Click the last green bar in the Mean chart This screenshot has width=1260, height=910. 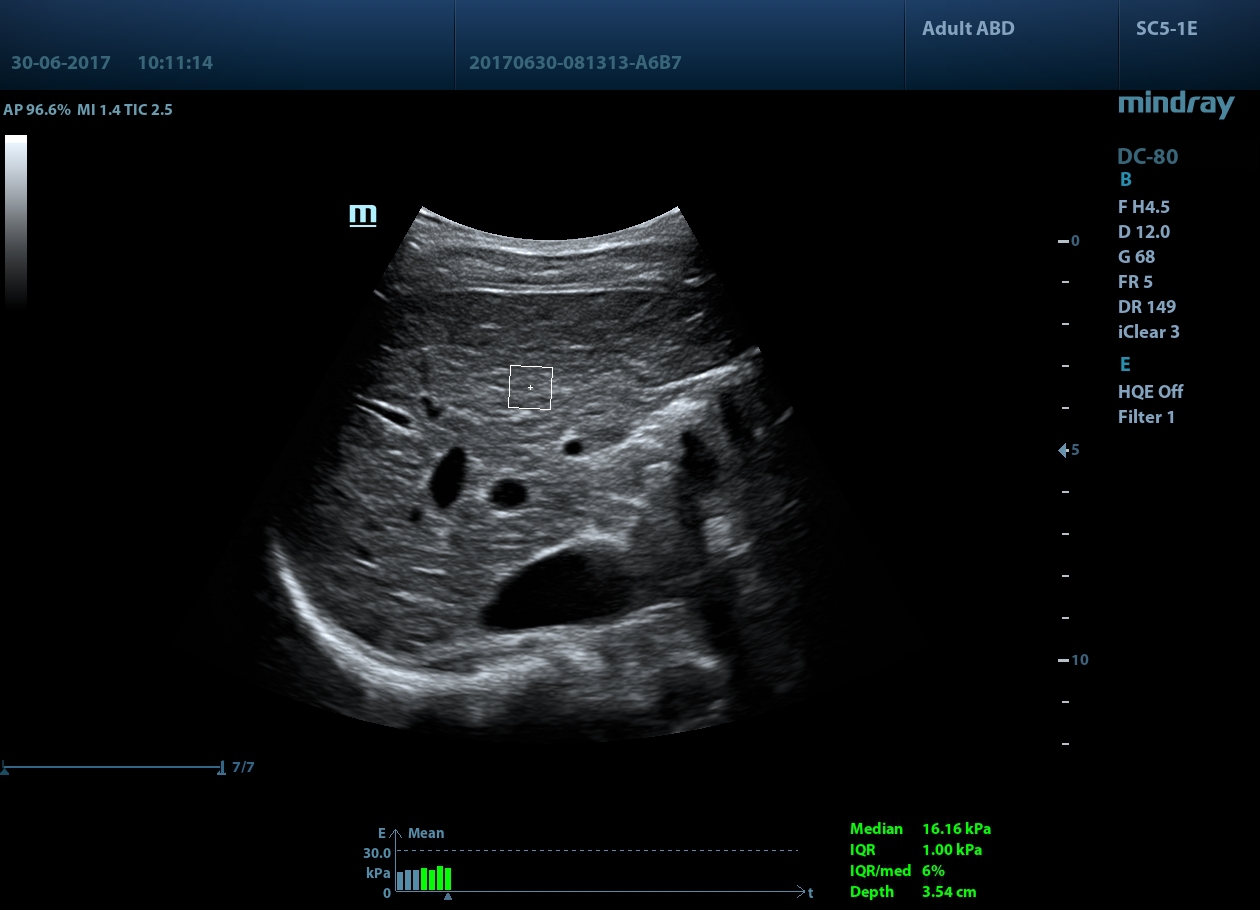pyautogui.click(x=449, y=879)
